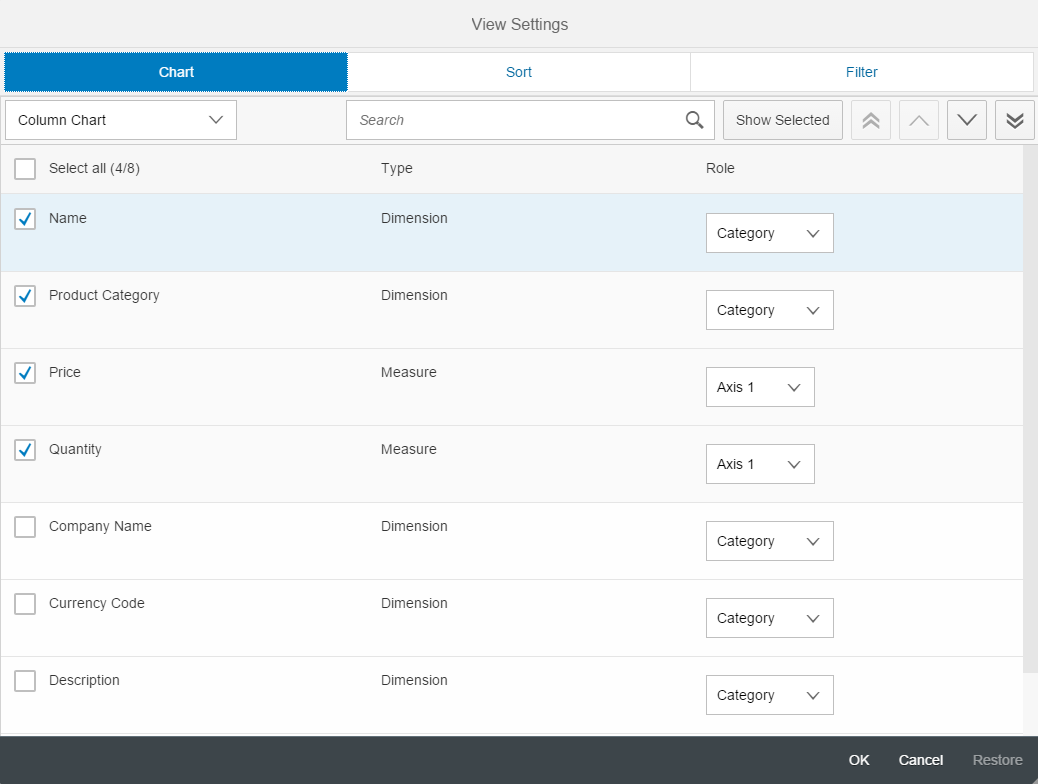Change Role dropdown for Currency Code
The width and height of the screenshot is (1038, 784).
tap(769, 618)
